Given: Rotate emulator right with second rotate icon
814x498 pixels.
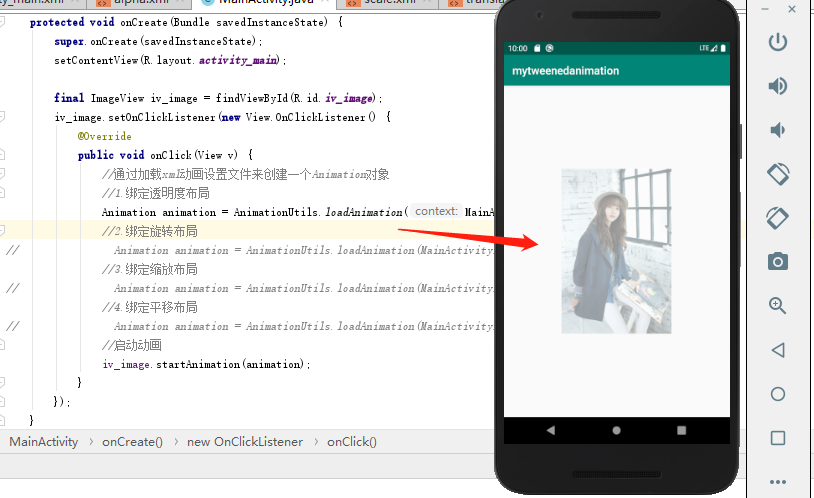Looking at the screenshot, I should click(x=778, y=218).
